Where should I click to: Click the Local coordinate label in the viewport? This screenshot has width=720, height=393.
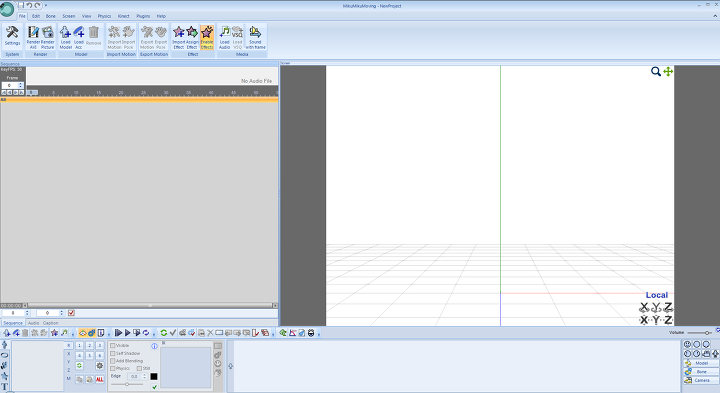(x=657, y=295)
